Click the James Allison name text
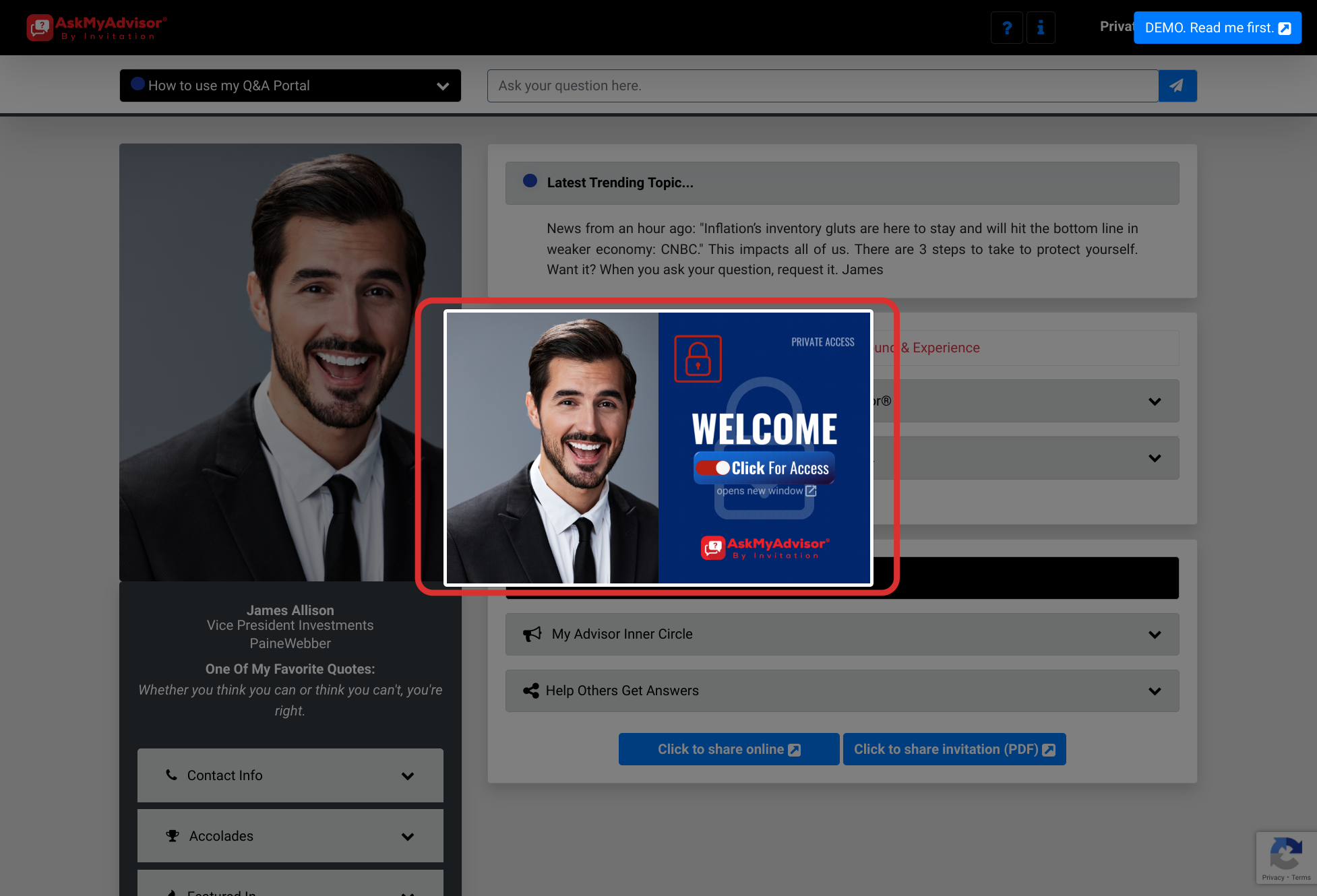 tap(290, 610)
